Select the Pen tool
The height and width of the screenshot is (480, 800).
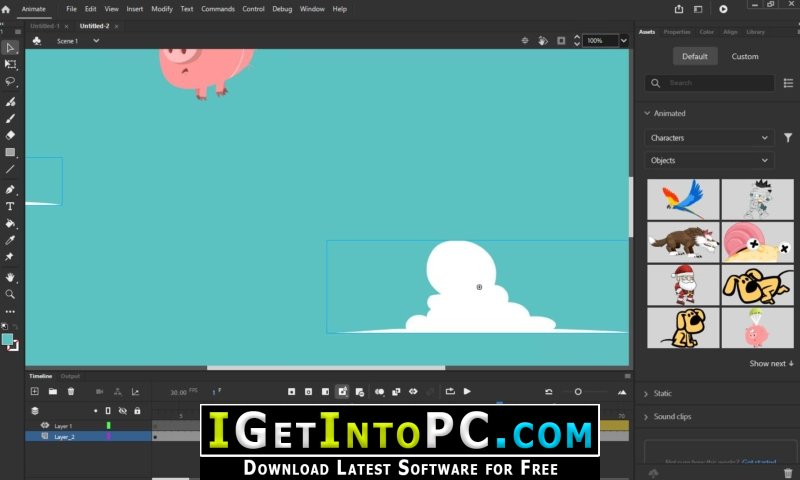[10, 189]
